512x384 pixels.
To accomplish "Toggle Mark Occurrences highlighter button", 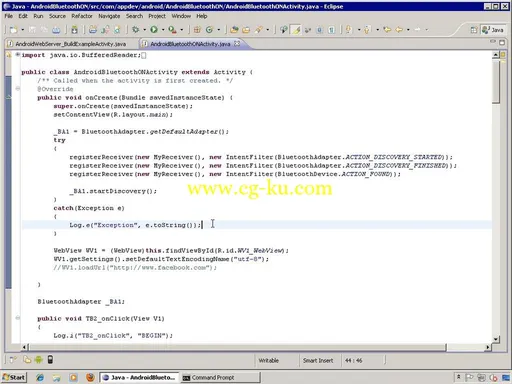I will (x=296, y=30).
